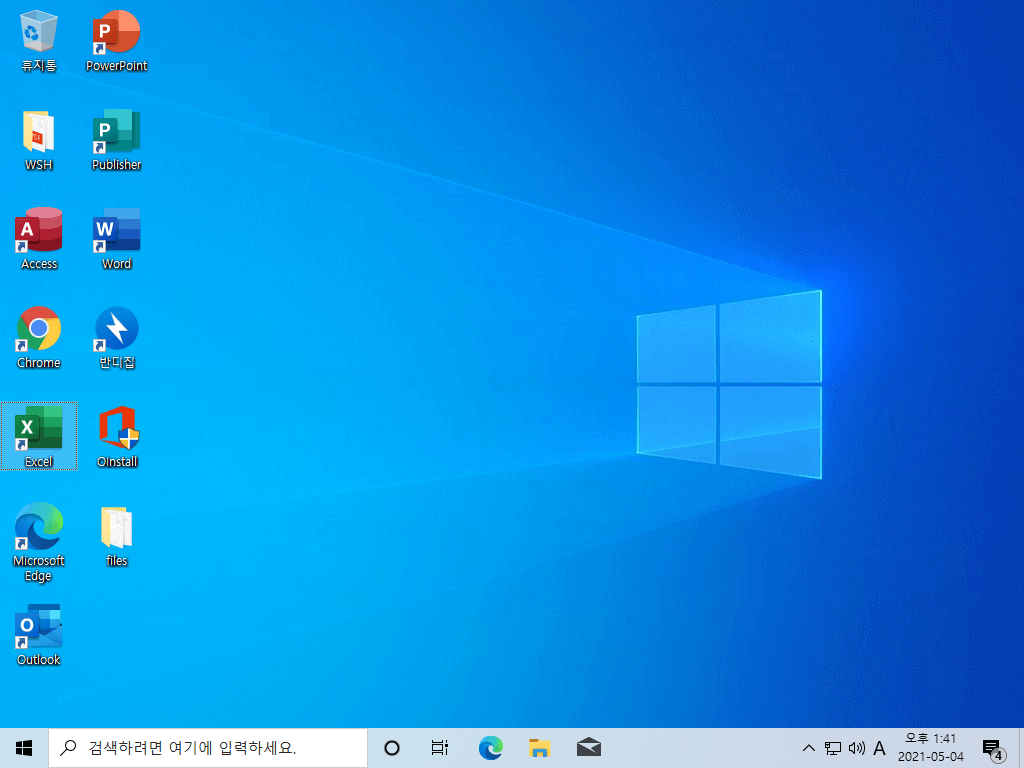Open the Windows Start menu

coord(24,748)
